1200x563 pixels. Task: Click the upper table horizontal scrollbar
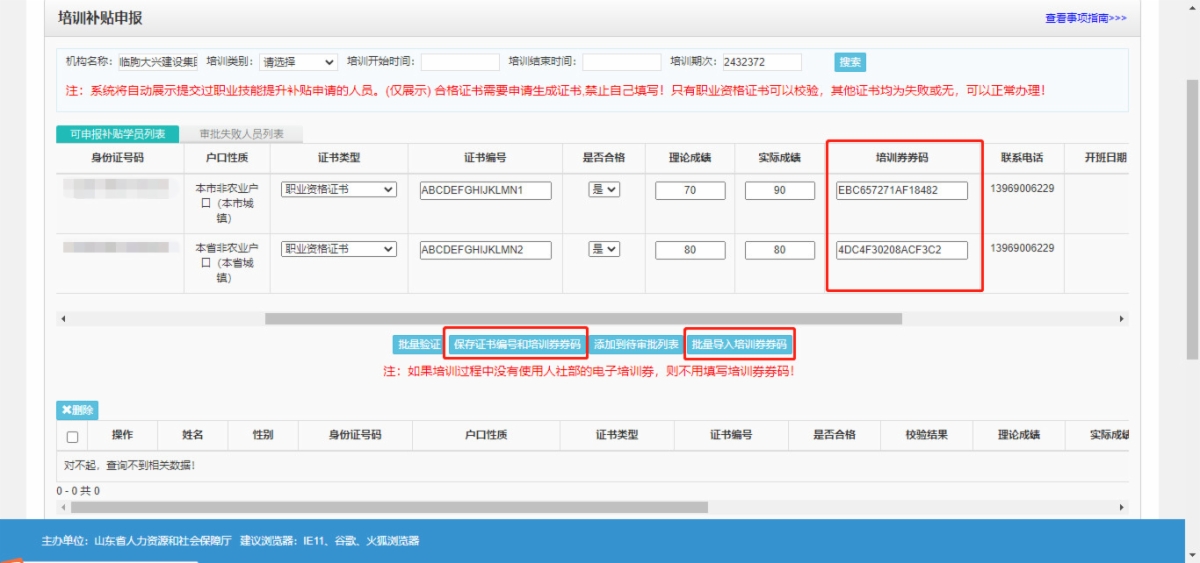pyautogui.click(x=583, y=319)
